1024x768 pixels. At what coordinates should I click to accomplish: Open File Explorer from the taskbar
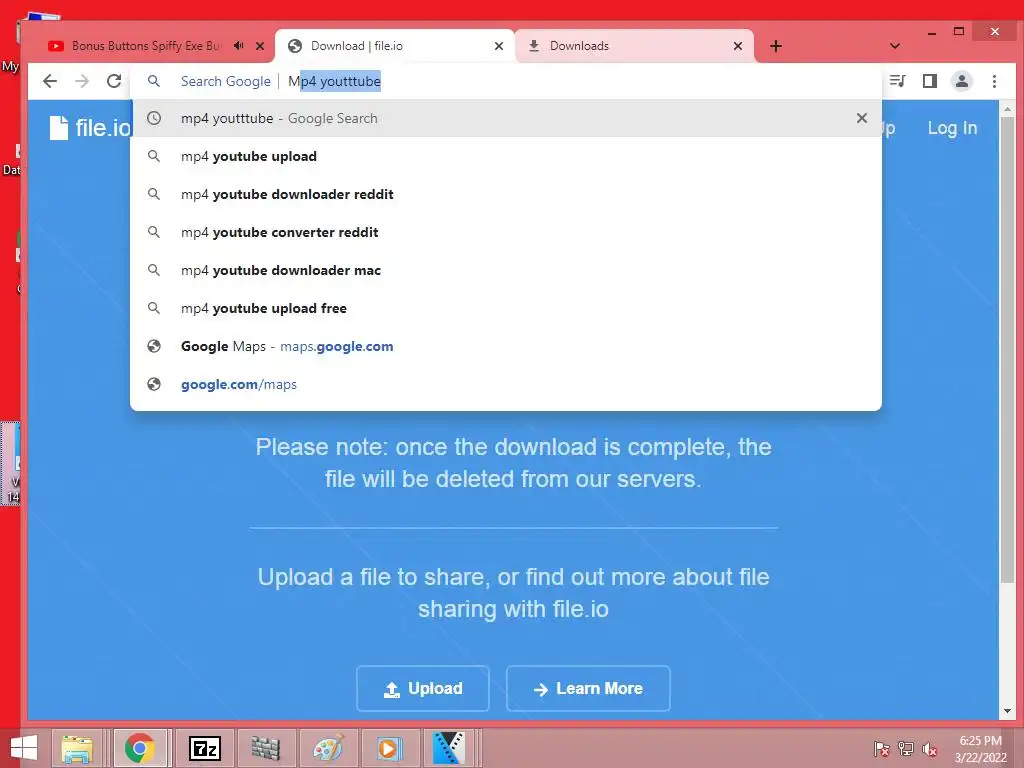77,748
